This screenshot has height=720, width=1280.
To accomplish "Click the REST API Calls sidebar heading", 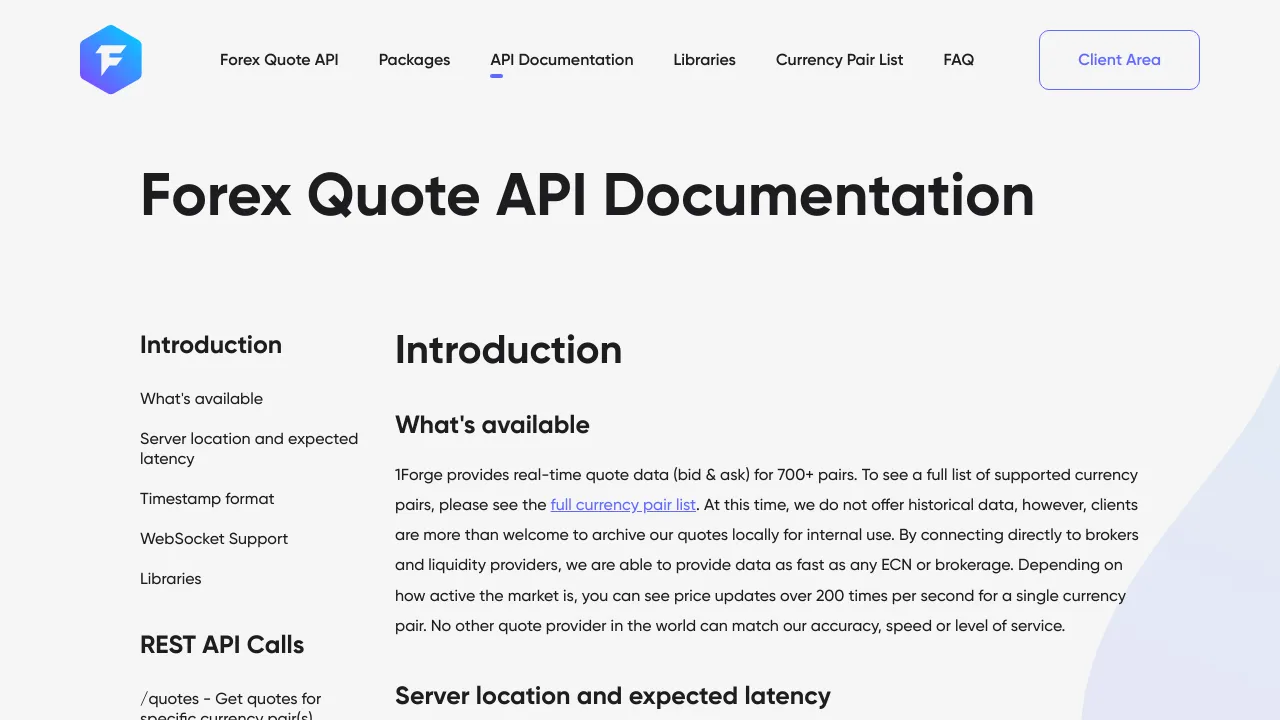I will (x=222, y=645).
